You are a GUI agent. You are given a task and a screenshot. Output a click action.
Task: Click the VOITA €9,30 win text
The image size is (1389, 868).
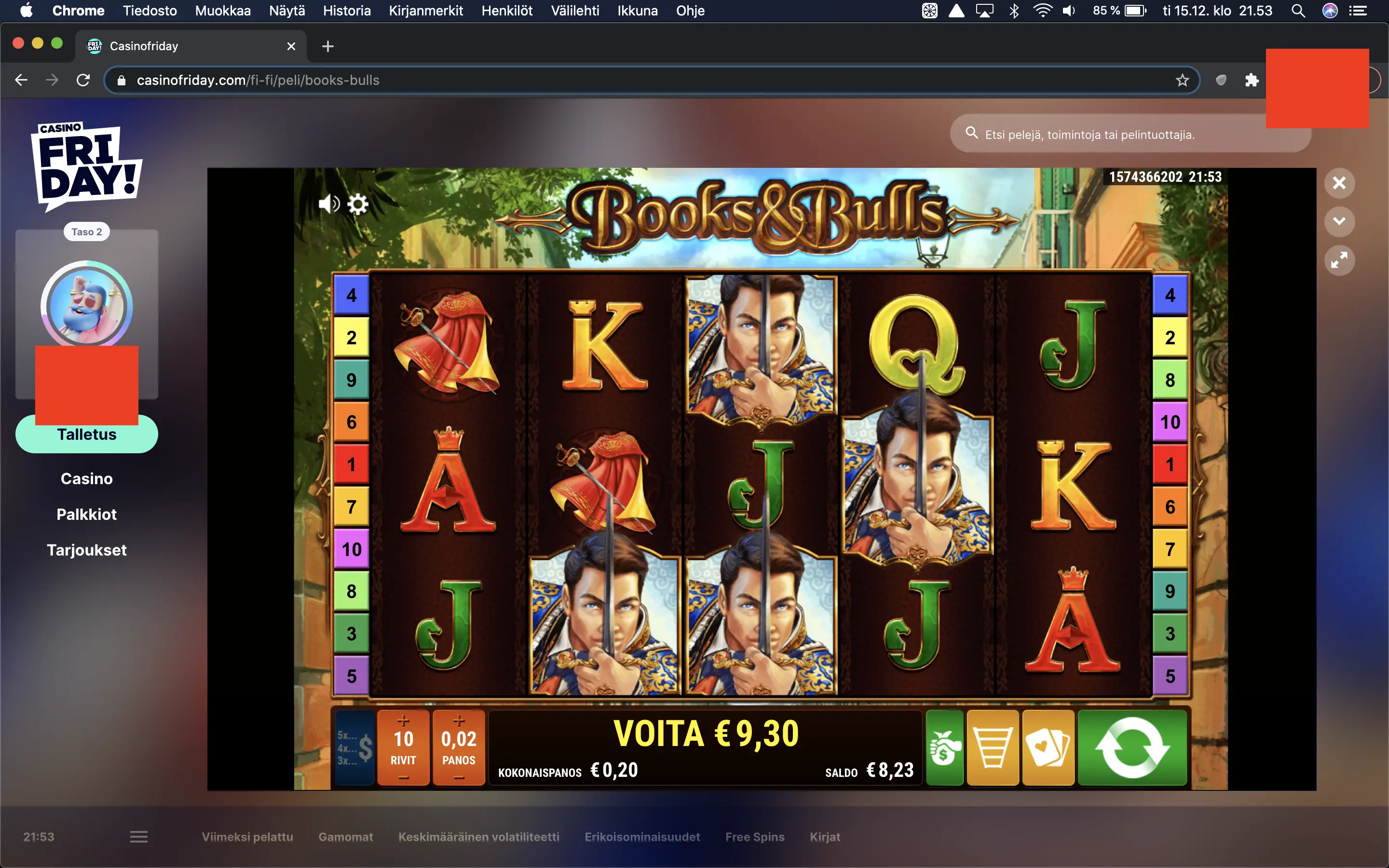click(706, 733)
